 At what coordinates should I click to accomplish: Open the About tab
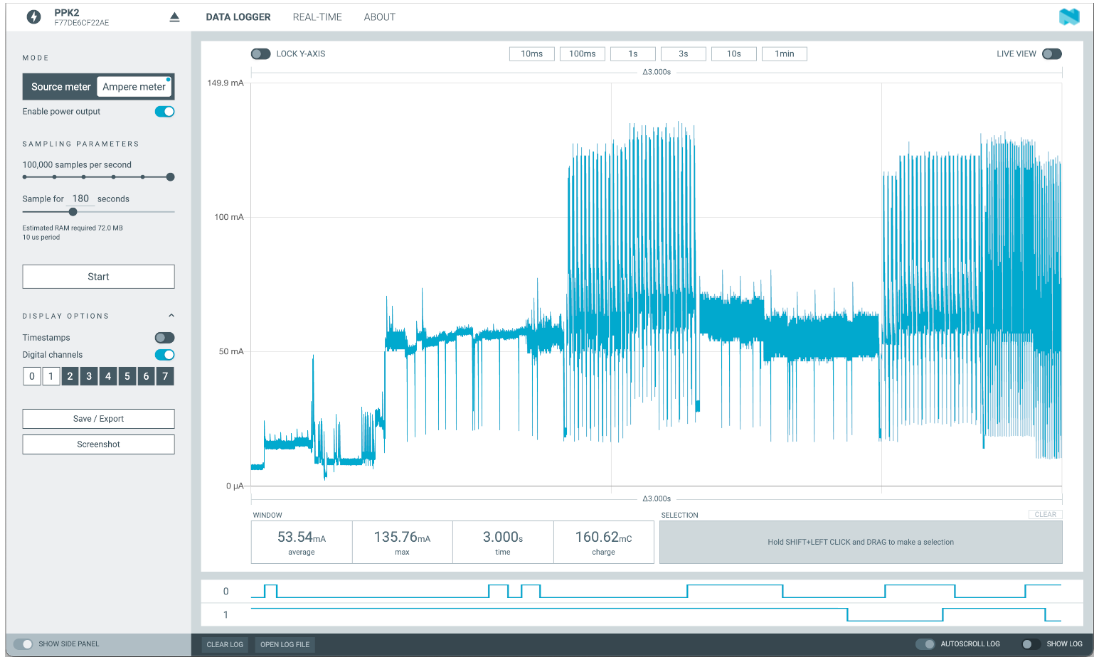[x=379, y=17]
